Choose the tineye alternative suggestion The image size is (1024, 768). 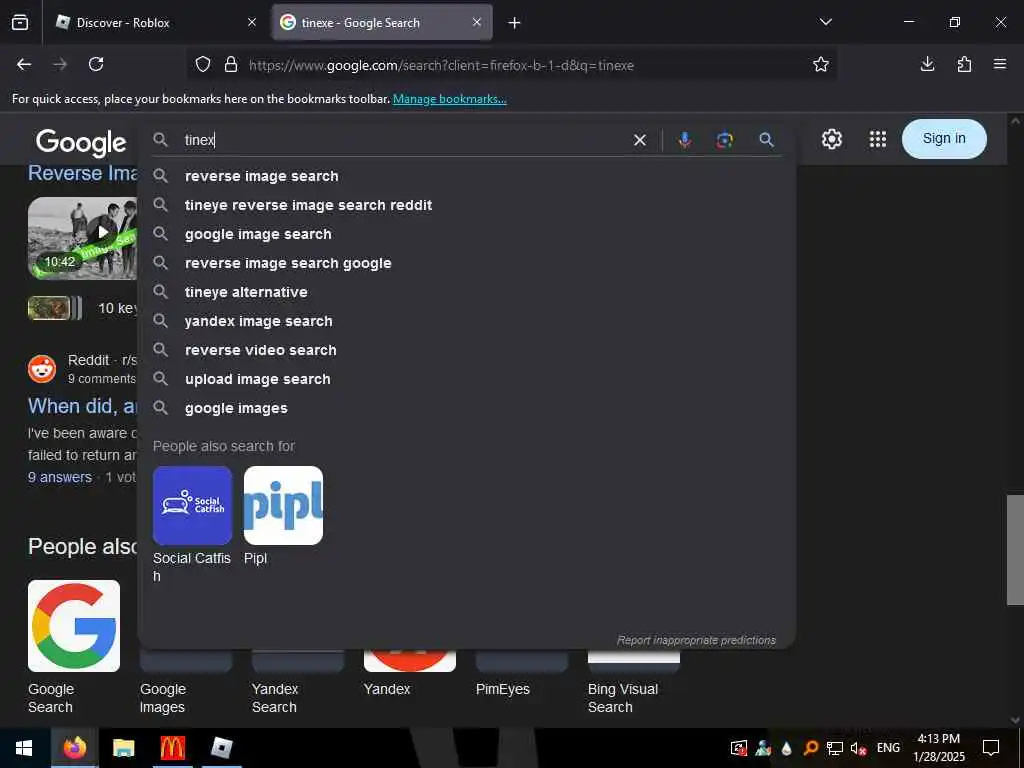(x=467, y=292)
